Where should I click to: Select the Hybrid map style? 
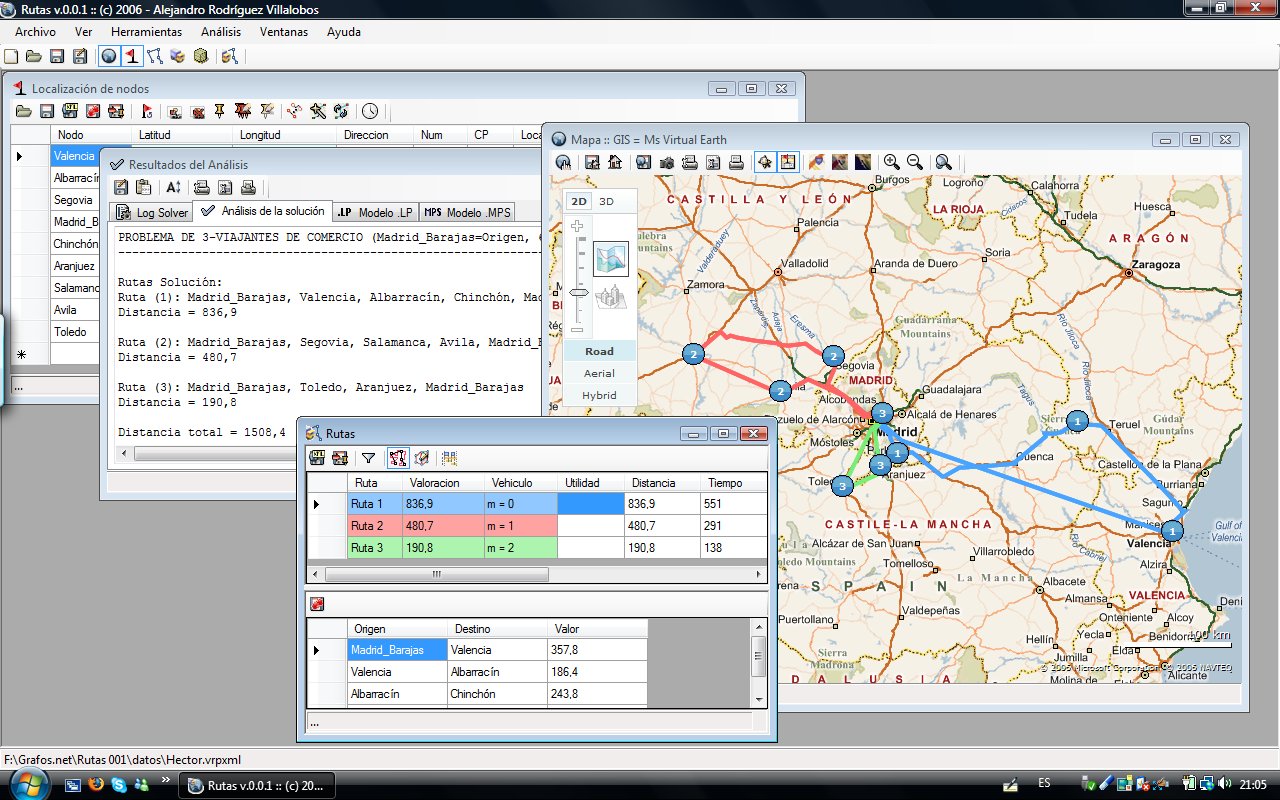pyautogui.click(x=599, y=395)
